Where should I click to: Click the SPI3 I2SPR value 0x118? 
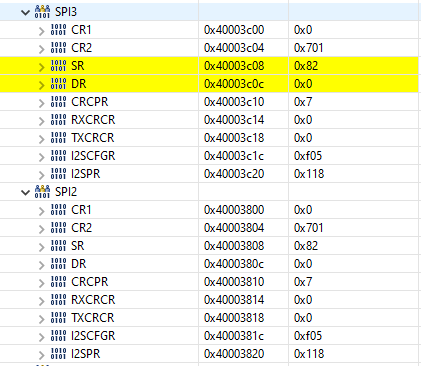click(x=309, y=174)
